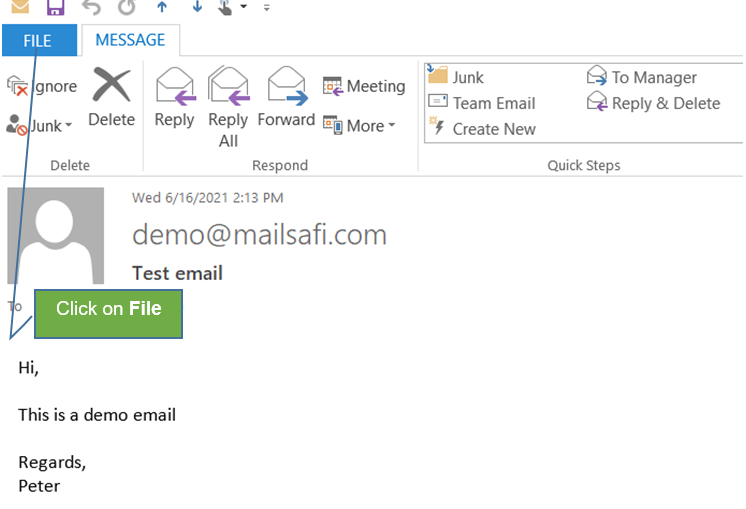This screenshot has width=746, height=509.
Task: Click the Reply All icon
Action: click(228, 105)
